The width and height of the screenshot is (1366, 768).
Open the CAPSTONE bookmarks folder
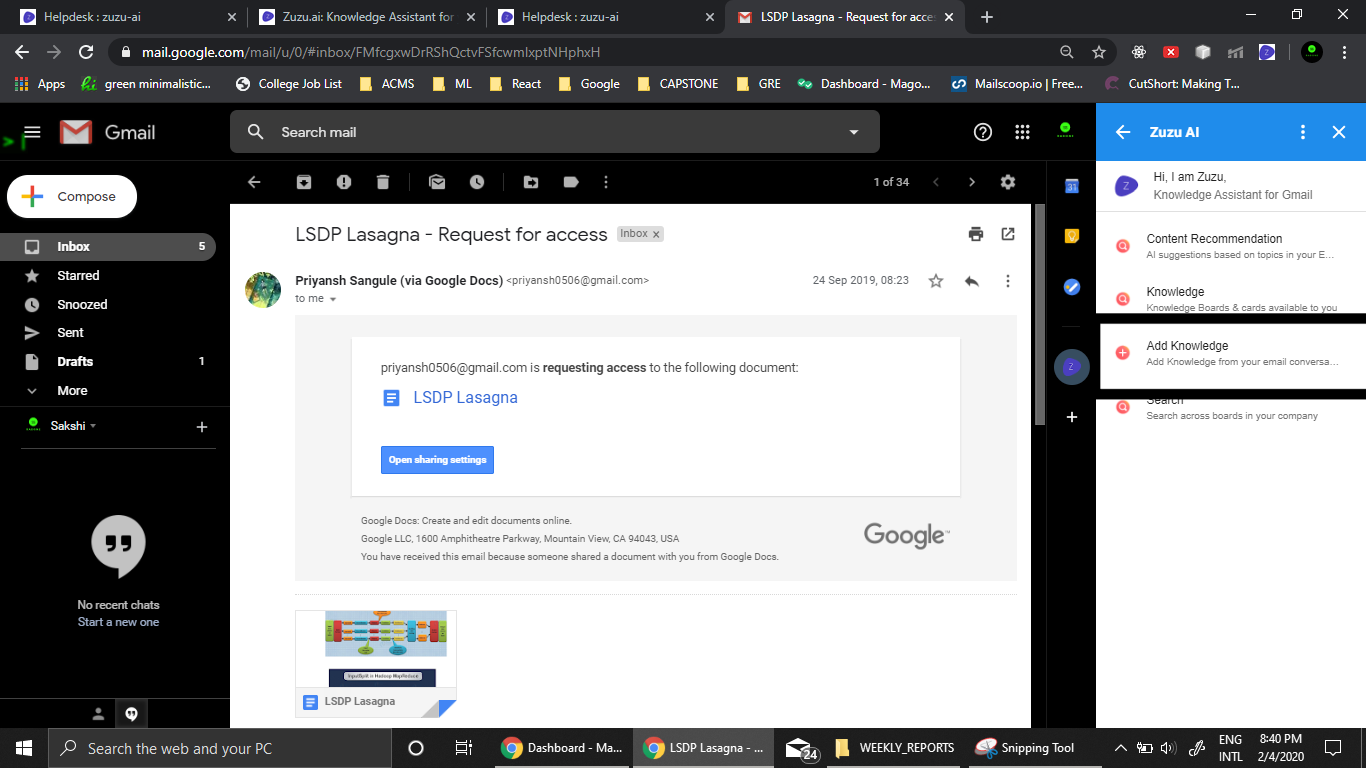coord(677,84)
